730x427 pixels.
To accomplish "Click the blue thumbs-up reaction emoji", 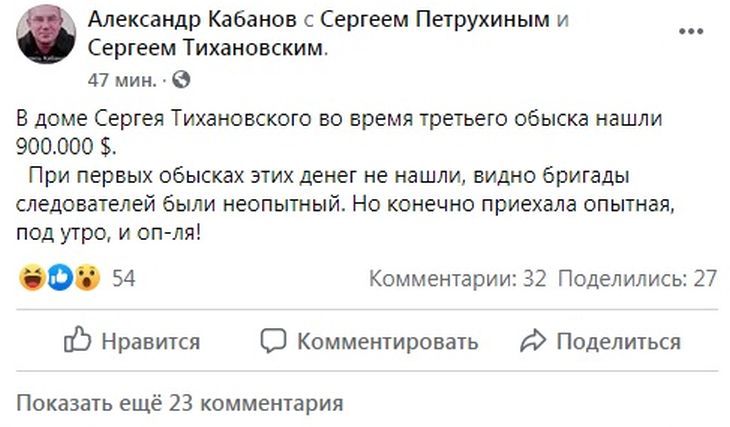I will coord(59,279).
